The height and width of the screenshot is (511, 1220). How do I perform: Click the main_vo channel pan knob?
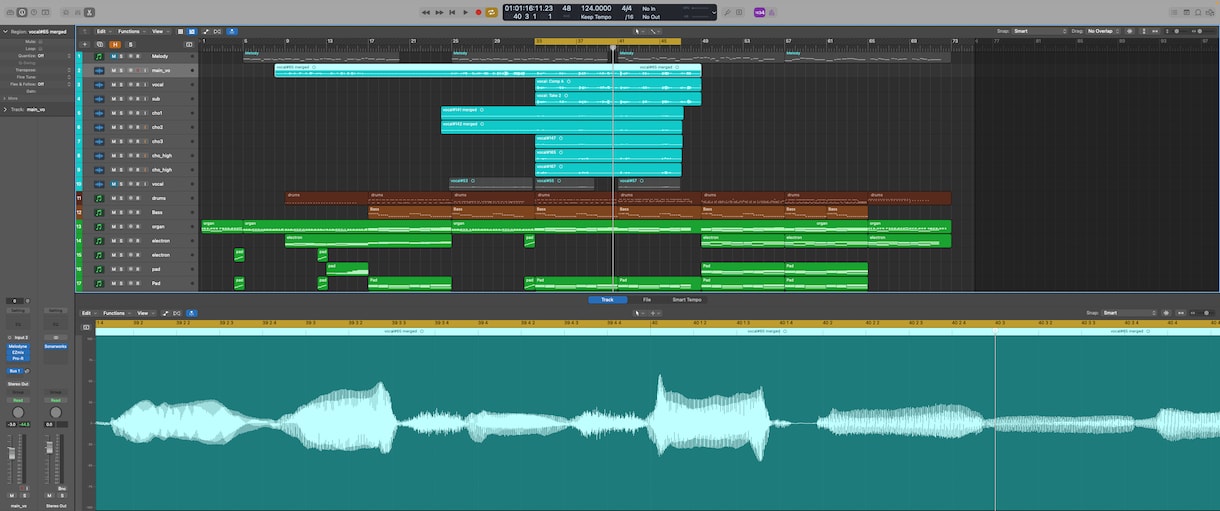[x=17, y=412]
